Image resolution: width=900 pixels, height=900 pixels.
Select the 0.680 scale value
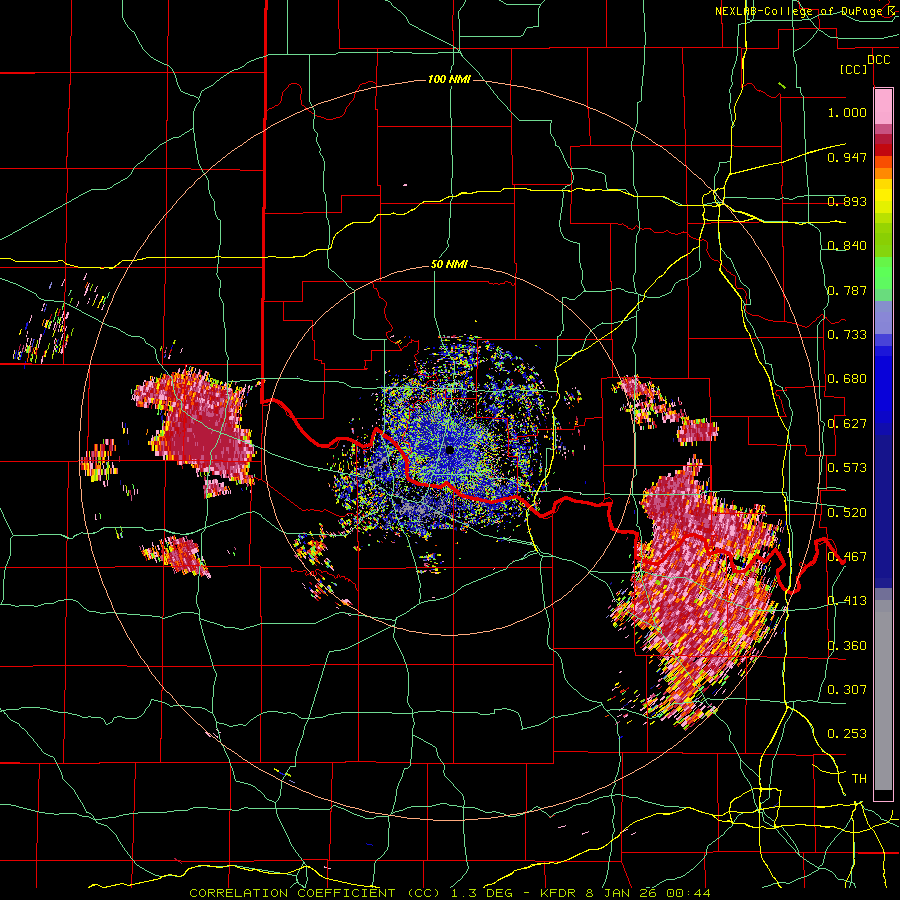(847, 379)
